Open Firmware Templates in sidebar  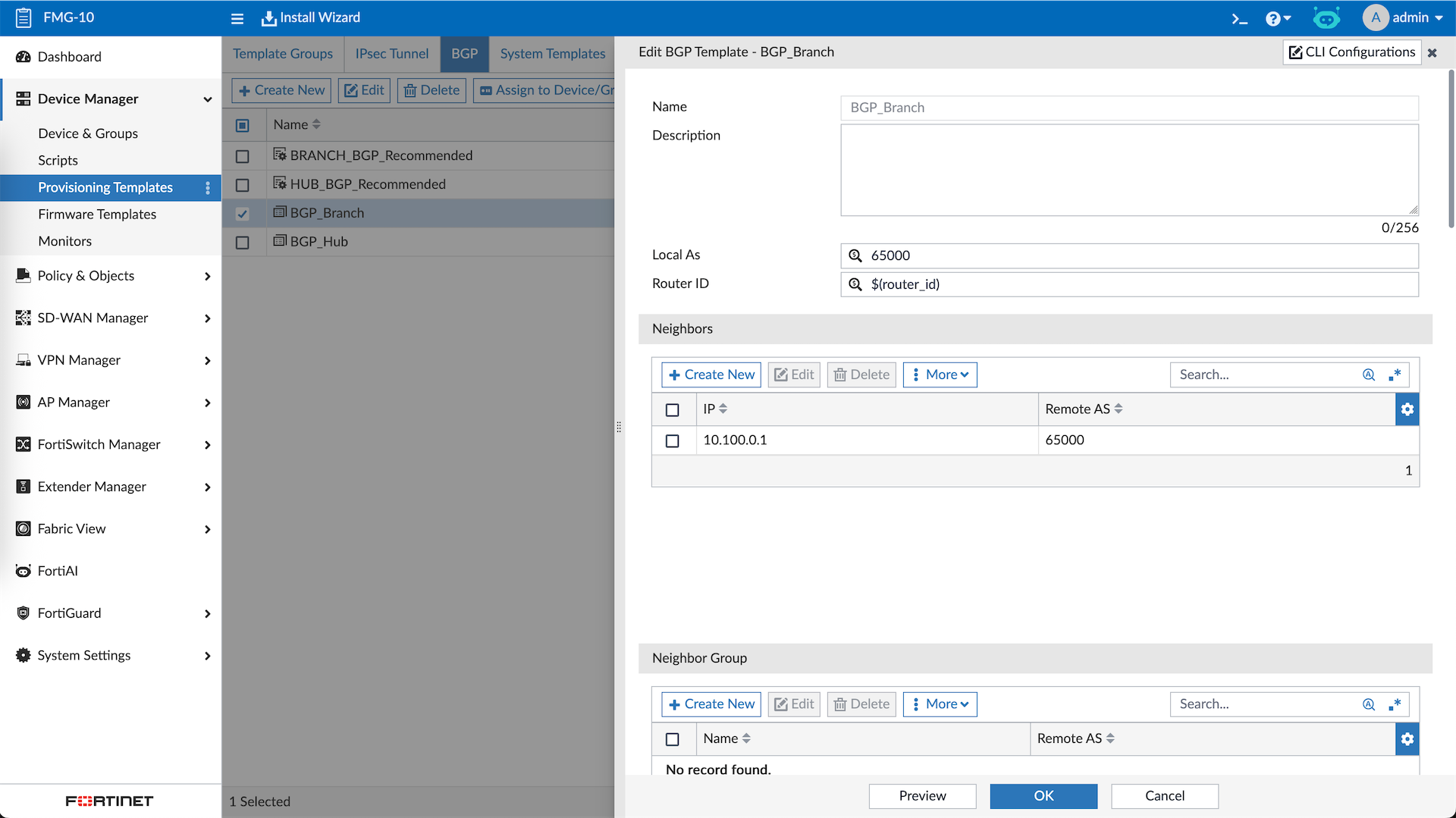(x=97, y=215)
